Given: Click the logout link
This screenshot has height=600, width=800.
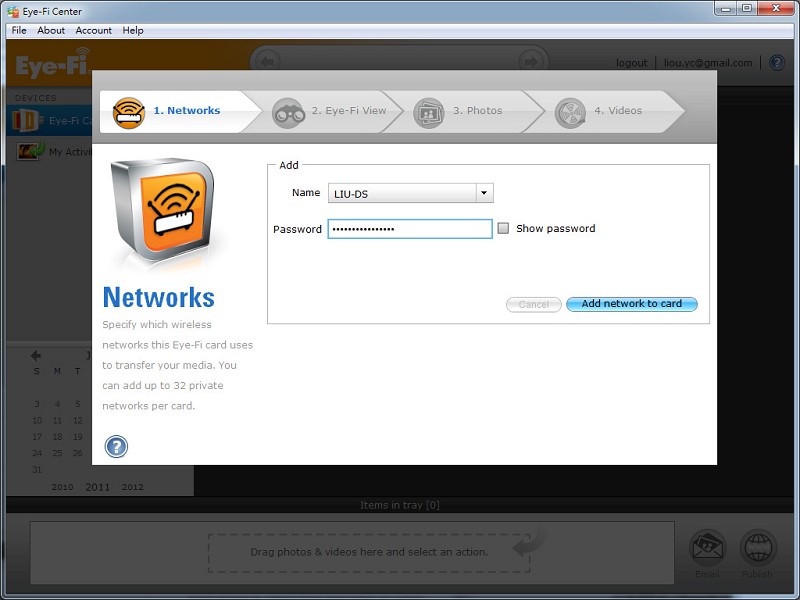Looking at the screenshot, I should point(631,63).
